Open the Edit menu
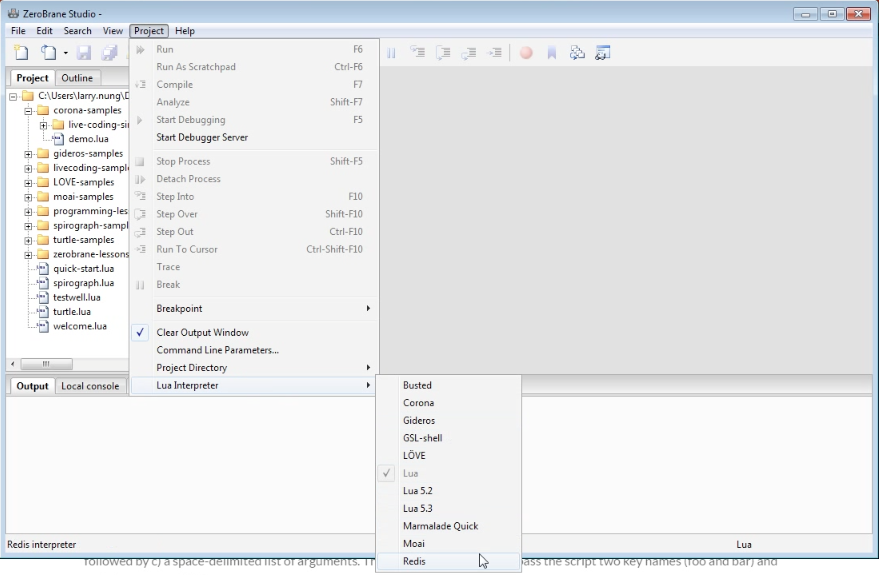 coord(44,31)
